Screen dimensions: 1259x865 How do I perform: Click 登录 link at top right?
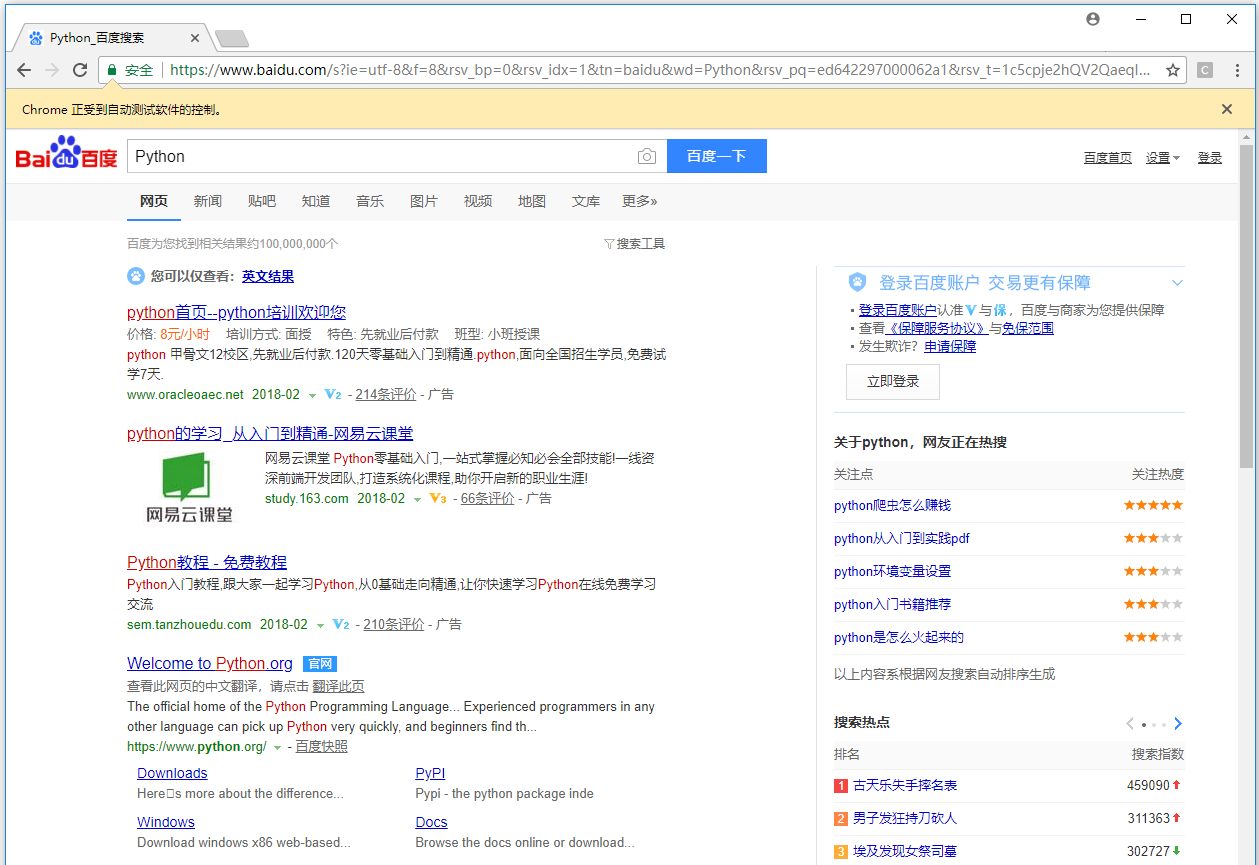1210,157
